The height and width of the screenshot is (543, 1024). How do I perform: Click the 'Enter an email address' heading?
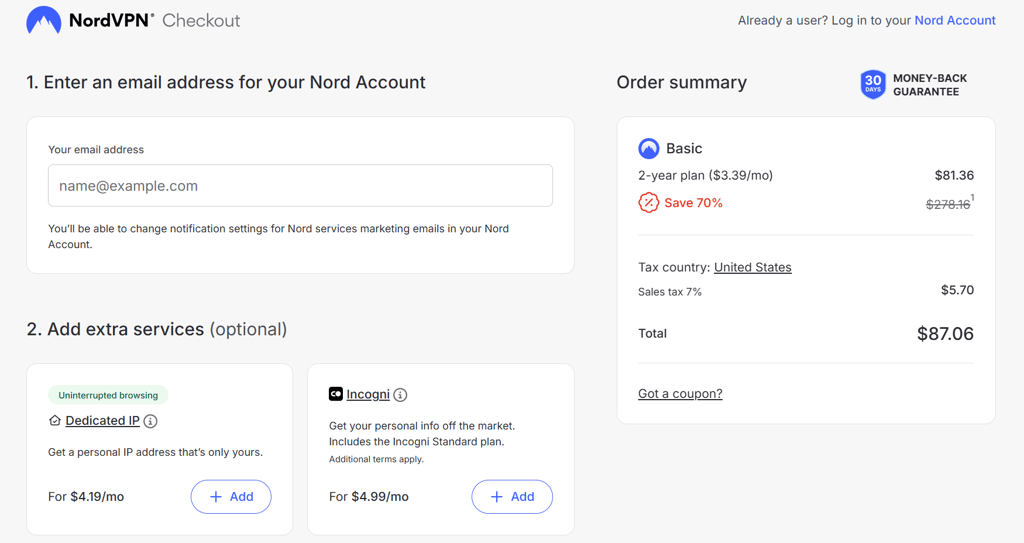[226, 82]
